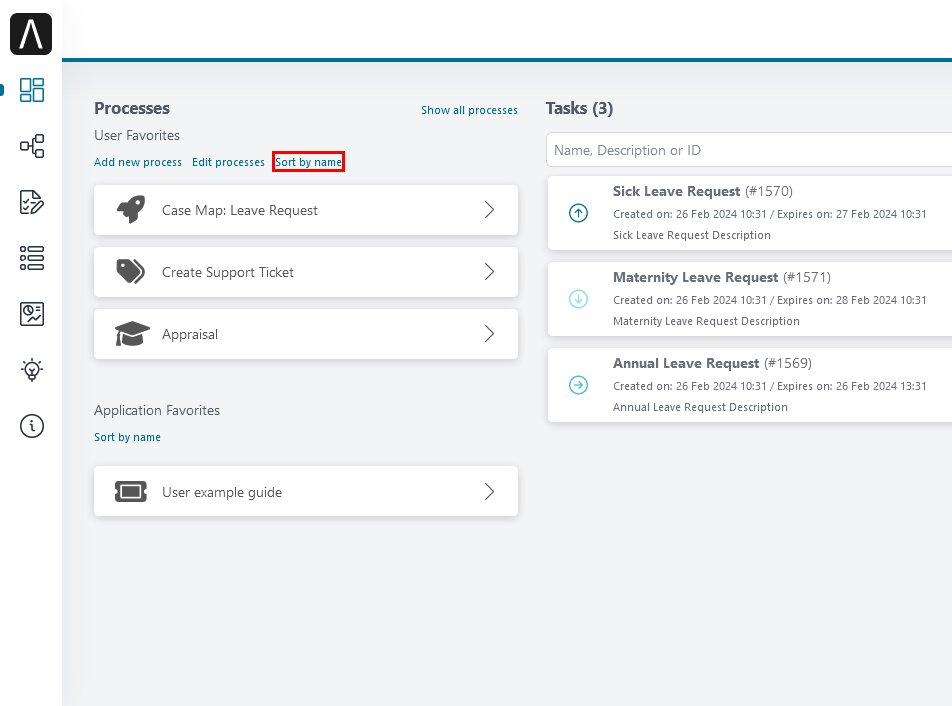Click the Tasks (3) heading

pyautogui.click(x=579, y=108)
